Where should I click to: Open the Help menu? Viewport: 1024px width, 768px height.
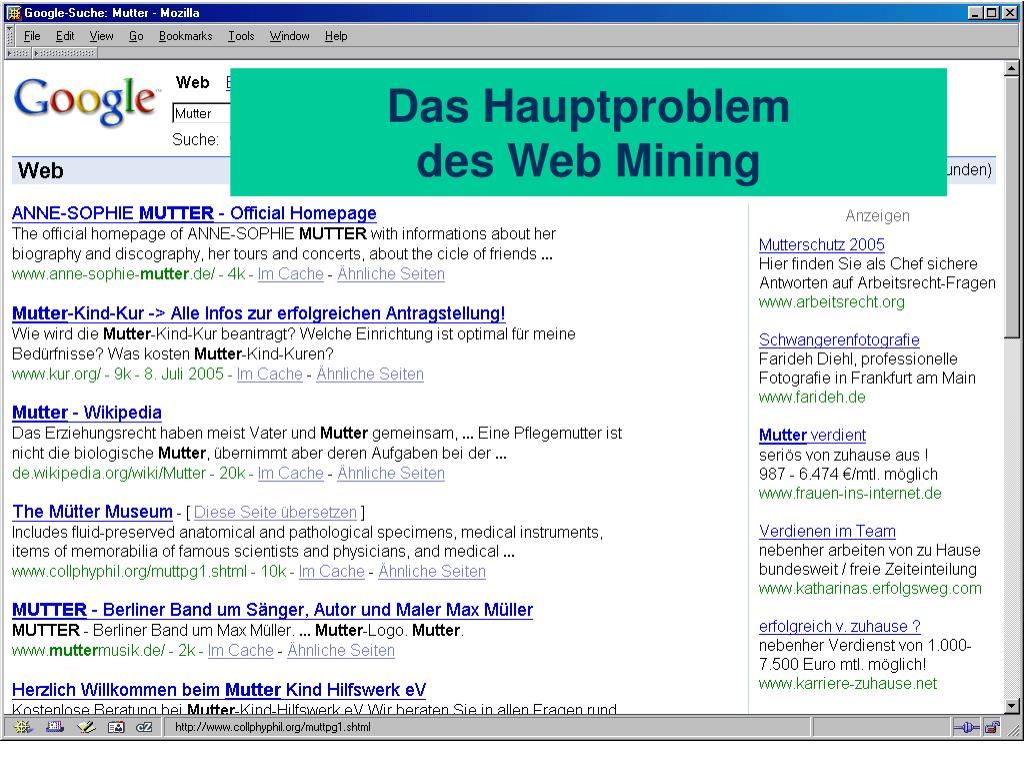pyautogui.click(x=336, y=36)
